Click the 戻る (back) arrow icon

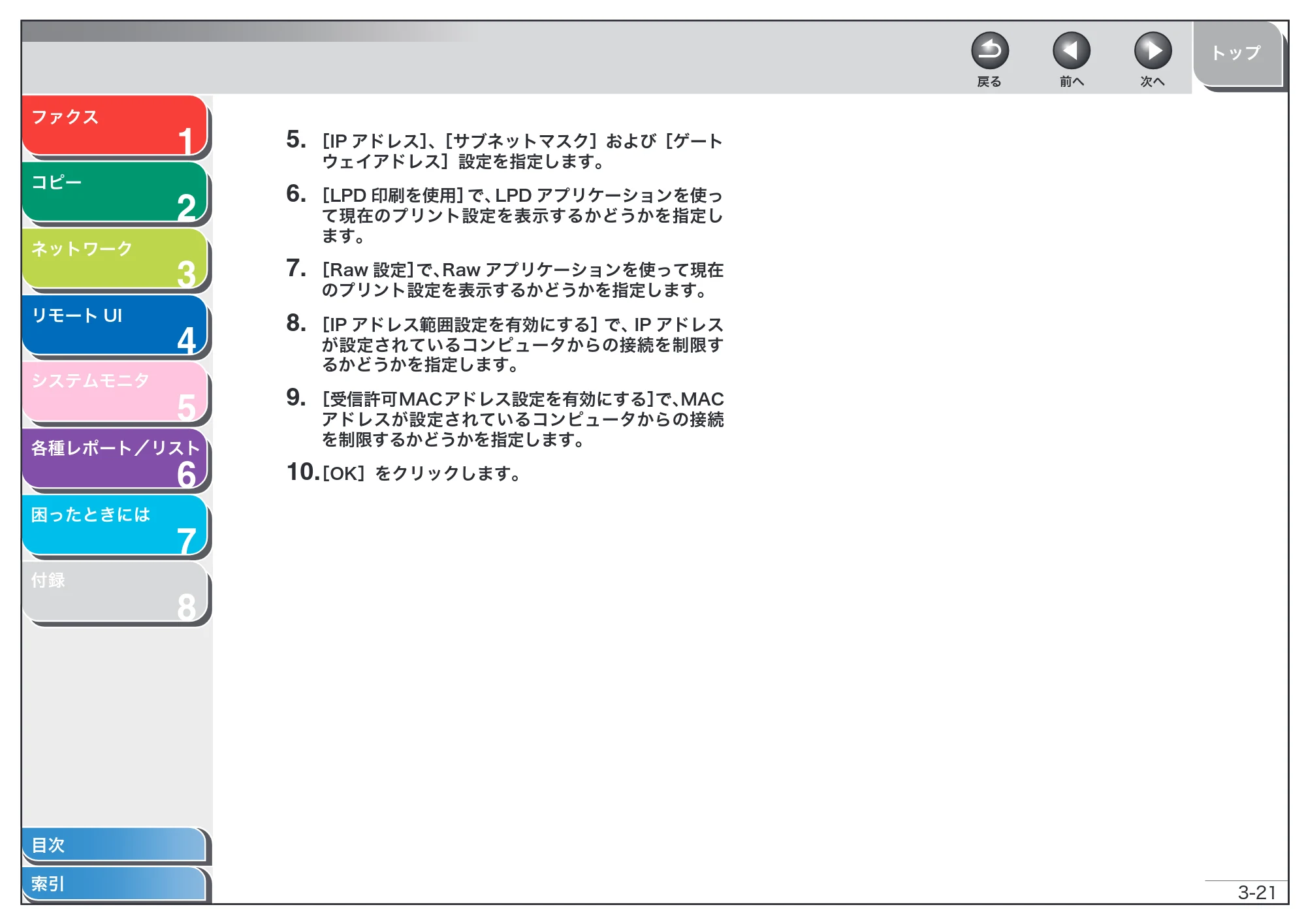[989, 51]
